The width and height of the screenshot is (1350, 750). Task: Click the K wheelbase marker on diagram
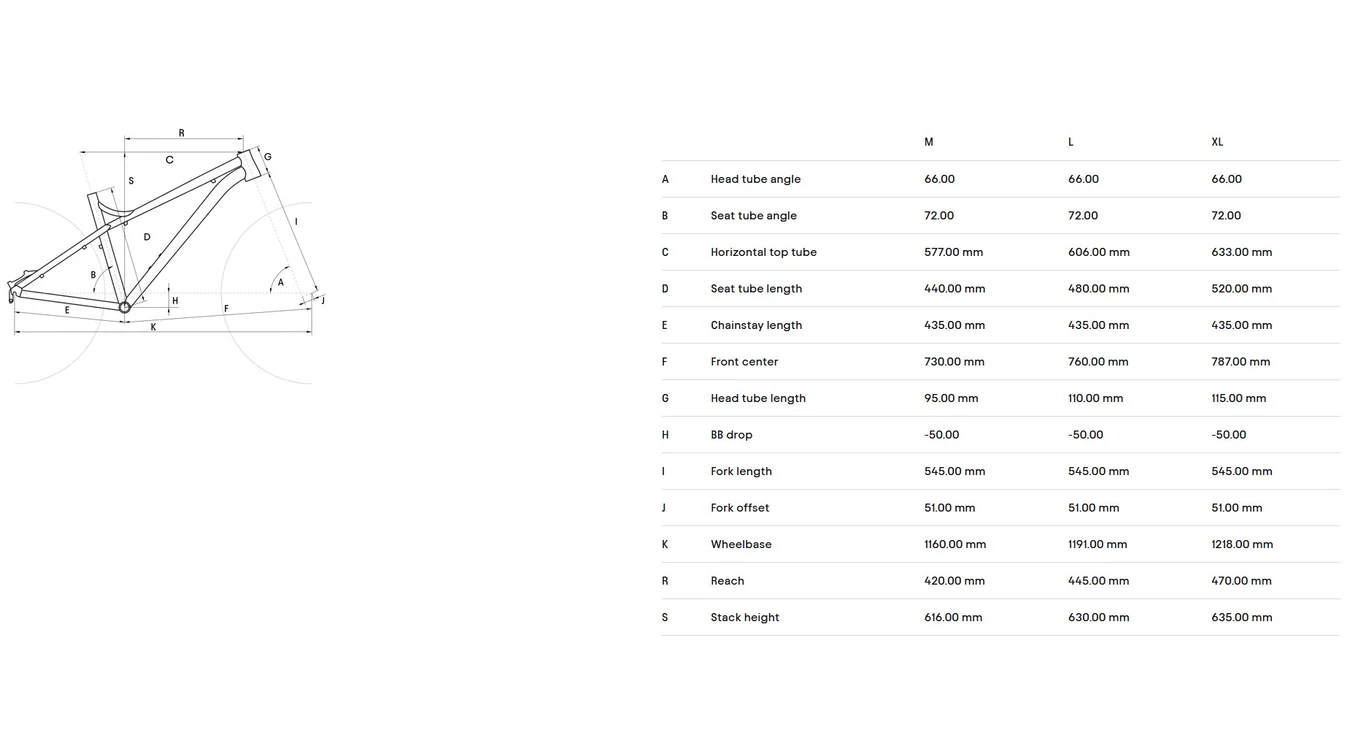153,327
